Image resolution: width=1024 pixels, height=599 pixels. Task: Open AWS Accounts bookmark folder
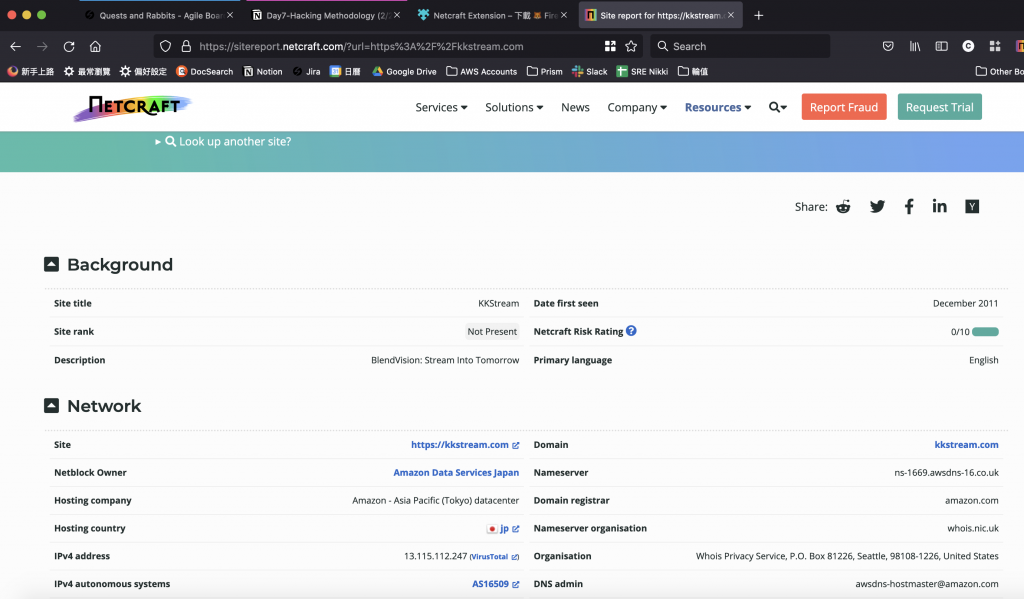(481, 71)
